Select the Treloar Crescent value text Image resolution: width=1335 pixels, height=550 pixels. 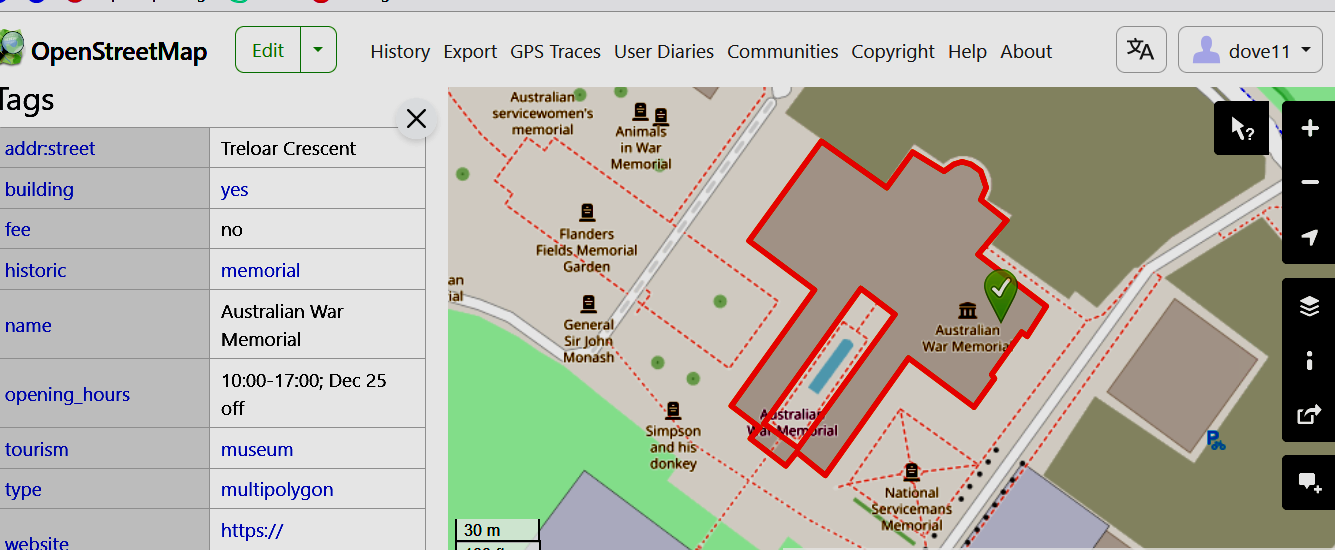pyautogui.click(x=288, y=148)
